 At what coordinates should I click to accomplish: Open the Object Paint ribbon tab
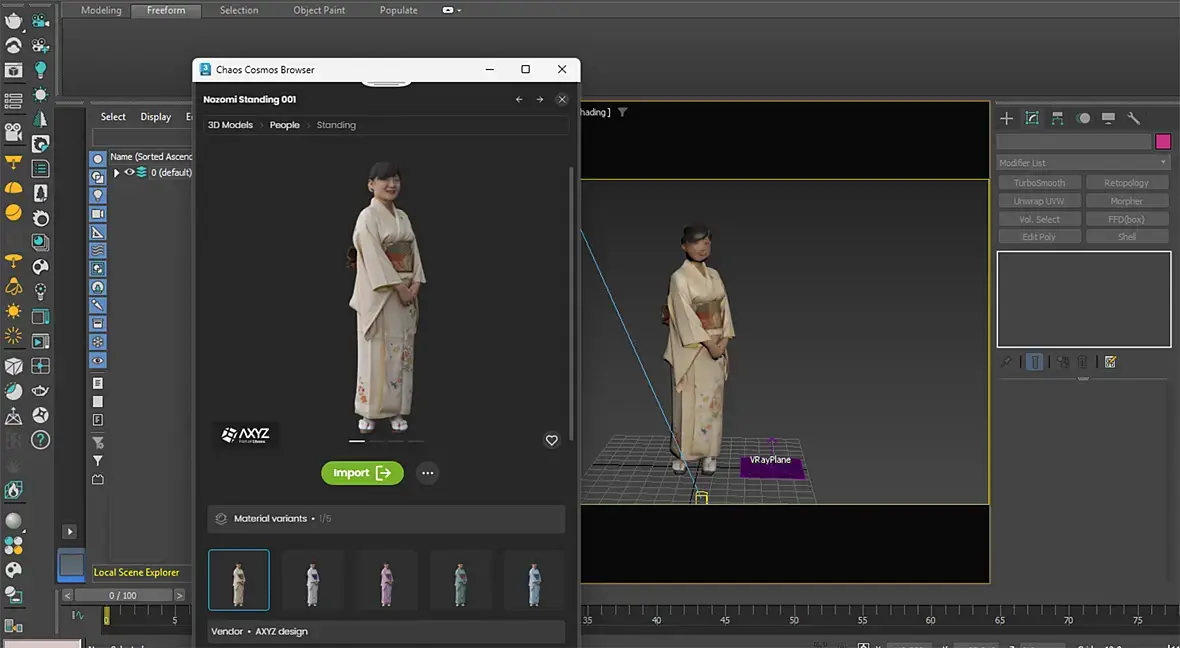(319, 10)
